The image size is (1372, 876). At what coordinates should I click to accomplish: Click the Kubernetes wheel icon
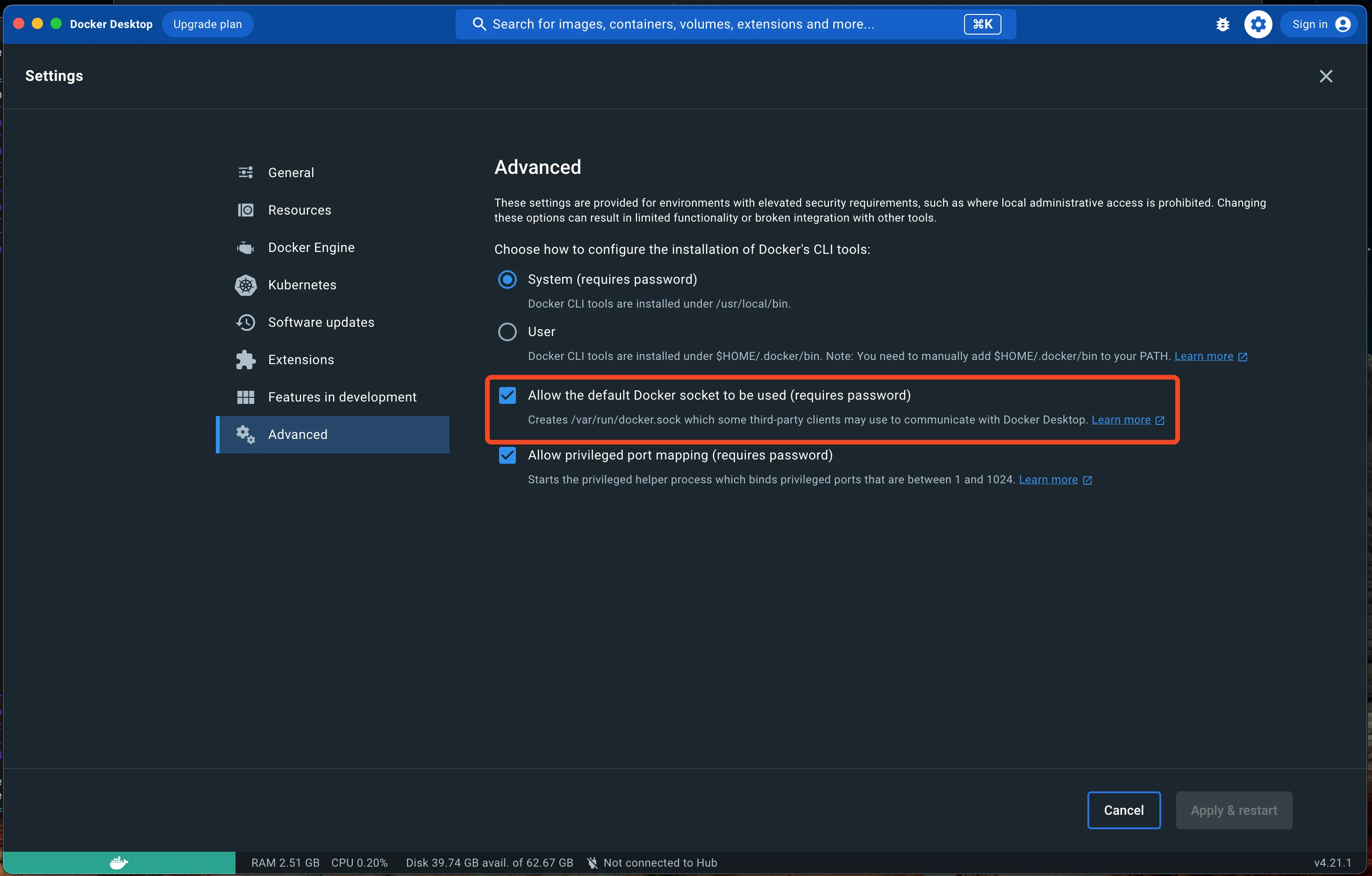[x=246, y=285]
